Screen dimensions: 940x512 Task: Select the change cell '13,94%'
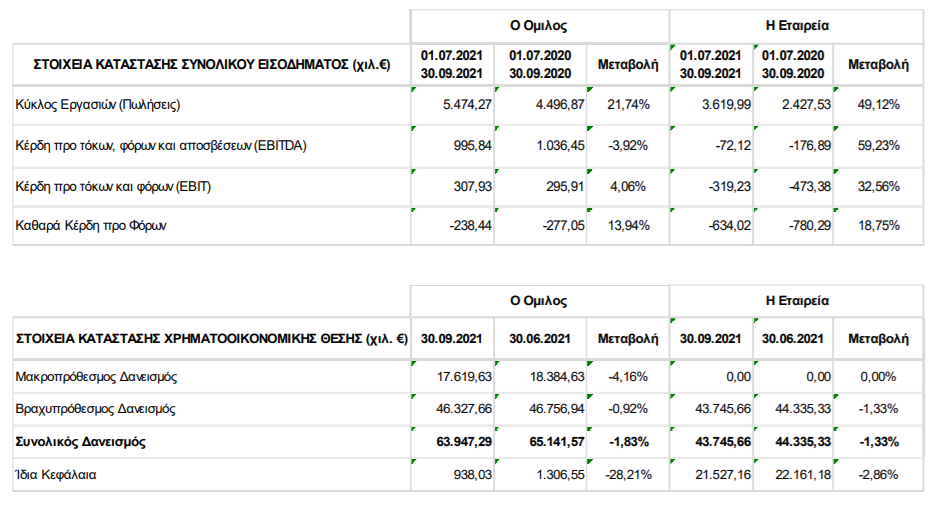[x=628, y=225]
